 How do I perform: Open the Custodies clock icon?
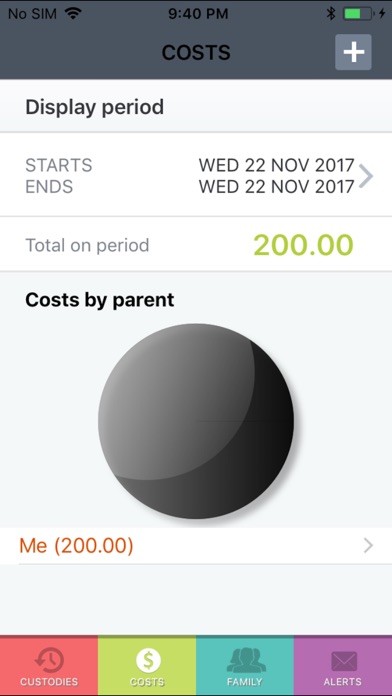(x=49, y=660)
